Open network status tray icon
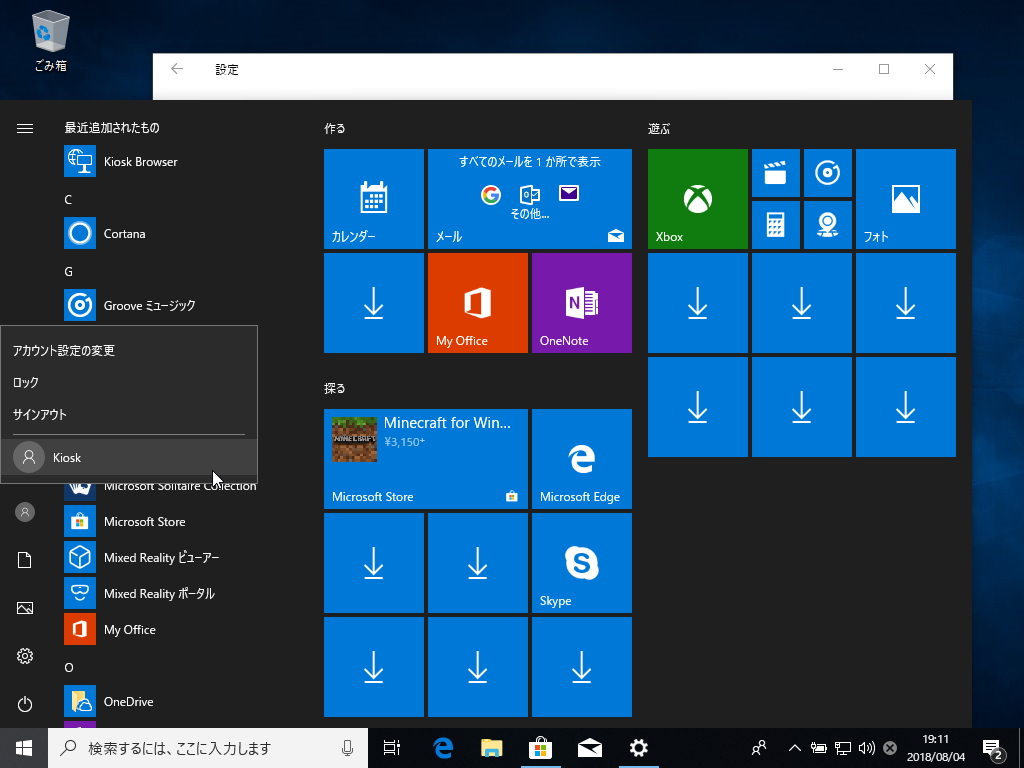The height and width of the screenshot is (768, 1024). 842,748
